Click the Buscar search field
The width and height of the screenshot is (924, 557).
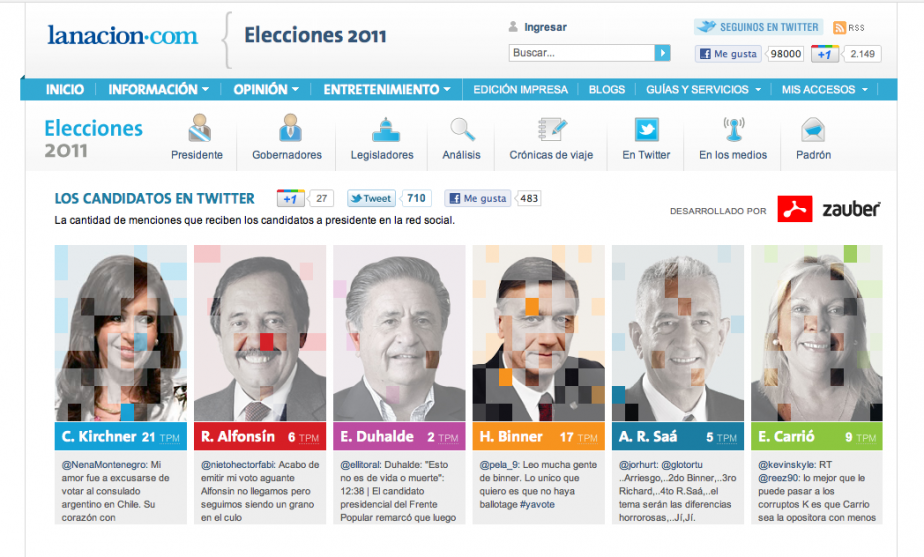(x=582, y=53)
